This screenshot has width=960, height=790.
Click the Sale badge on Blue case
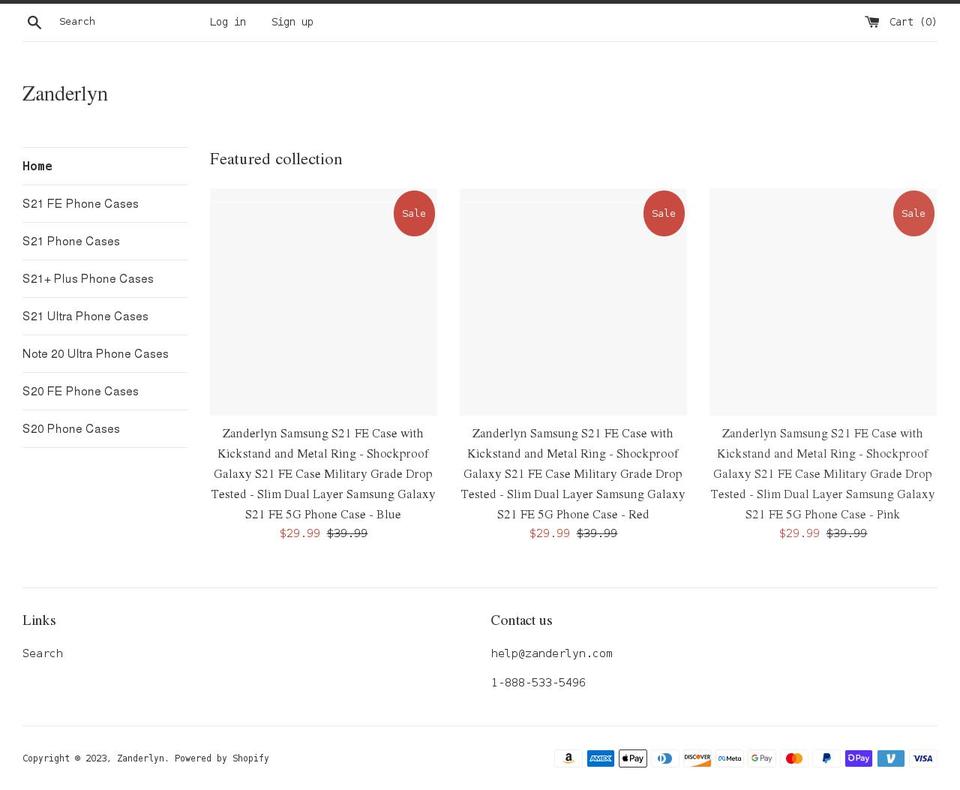414,213
